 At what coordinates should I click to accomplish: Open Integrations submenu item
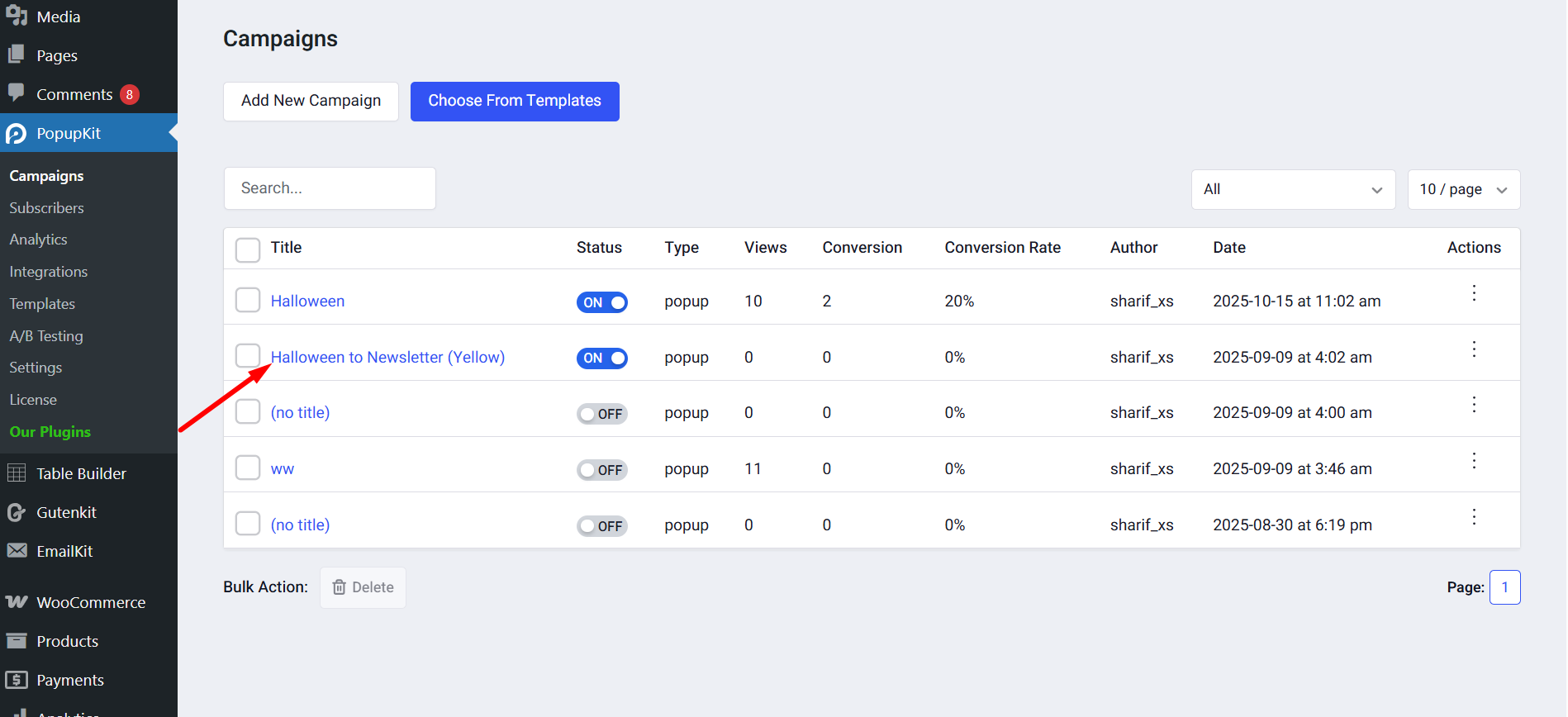pos(48,272)
